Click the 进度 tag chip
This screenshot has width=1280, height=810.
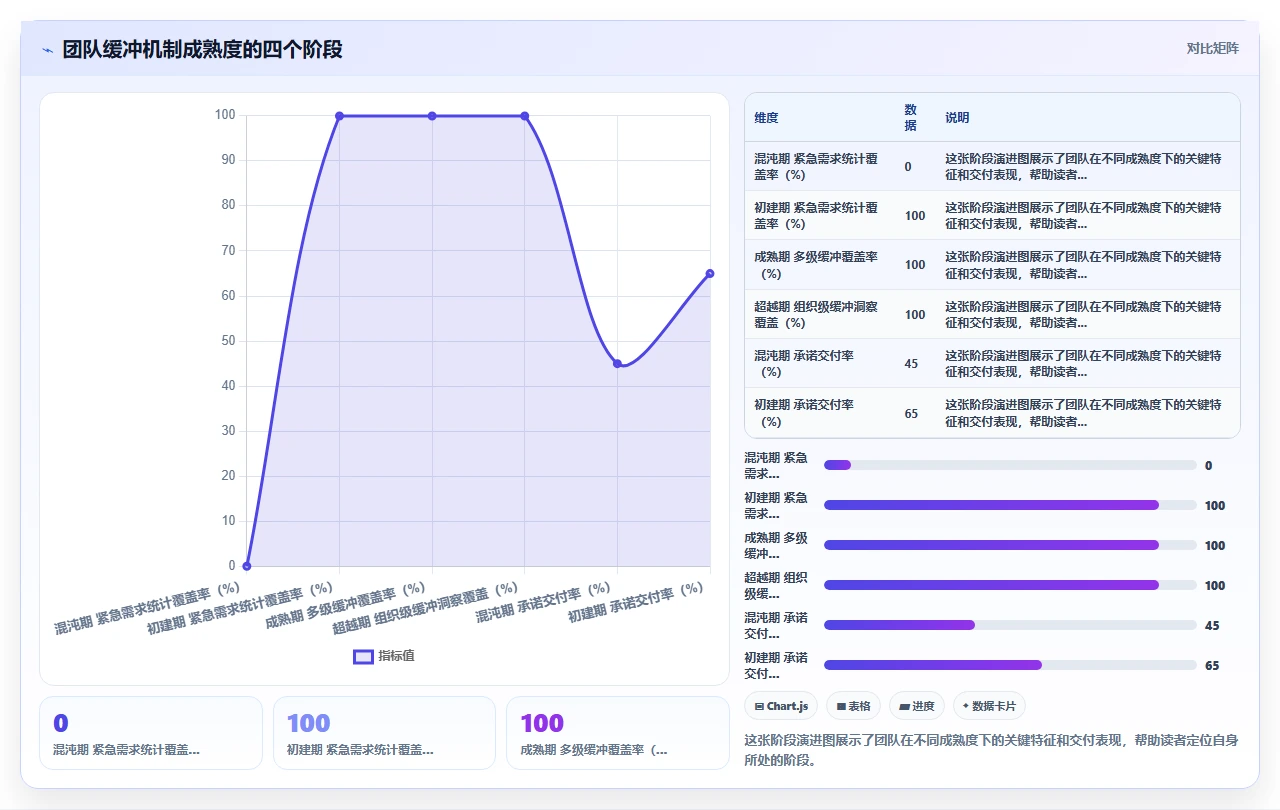pos(917,706)
